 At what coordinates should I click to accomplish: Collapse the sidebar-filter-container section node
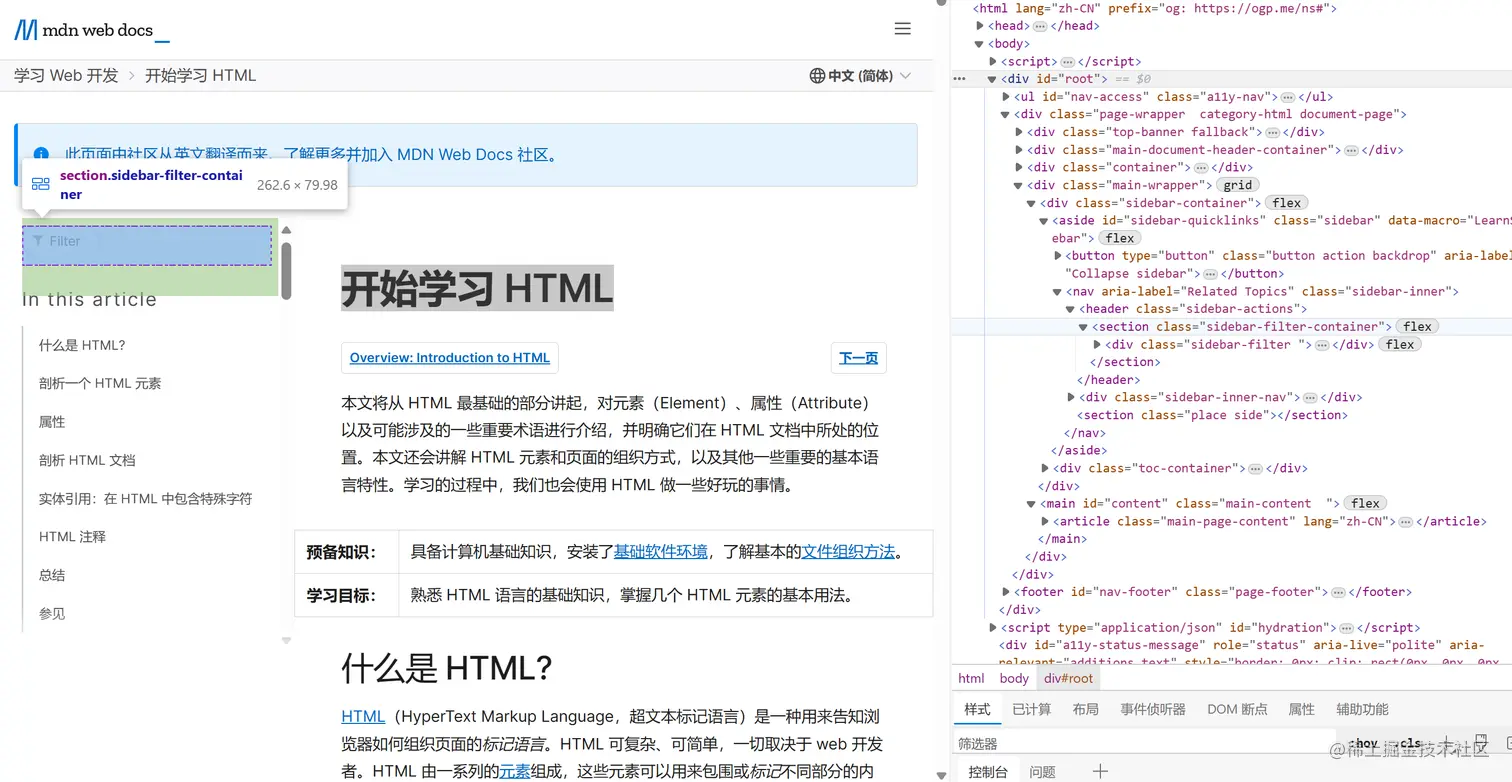pos(1084,327)
